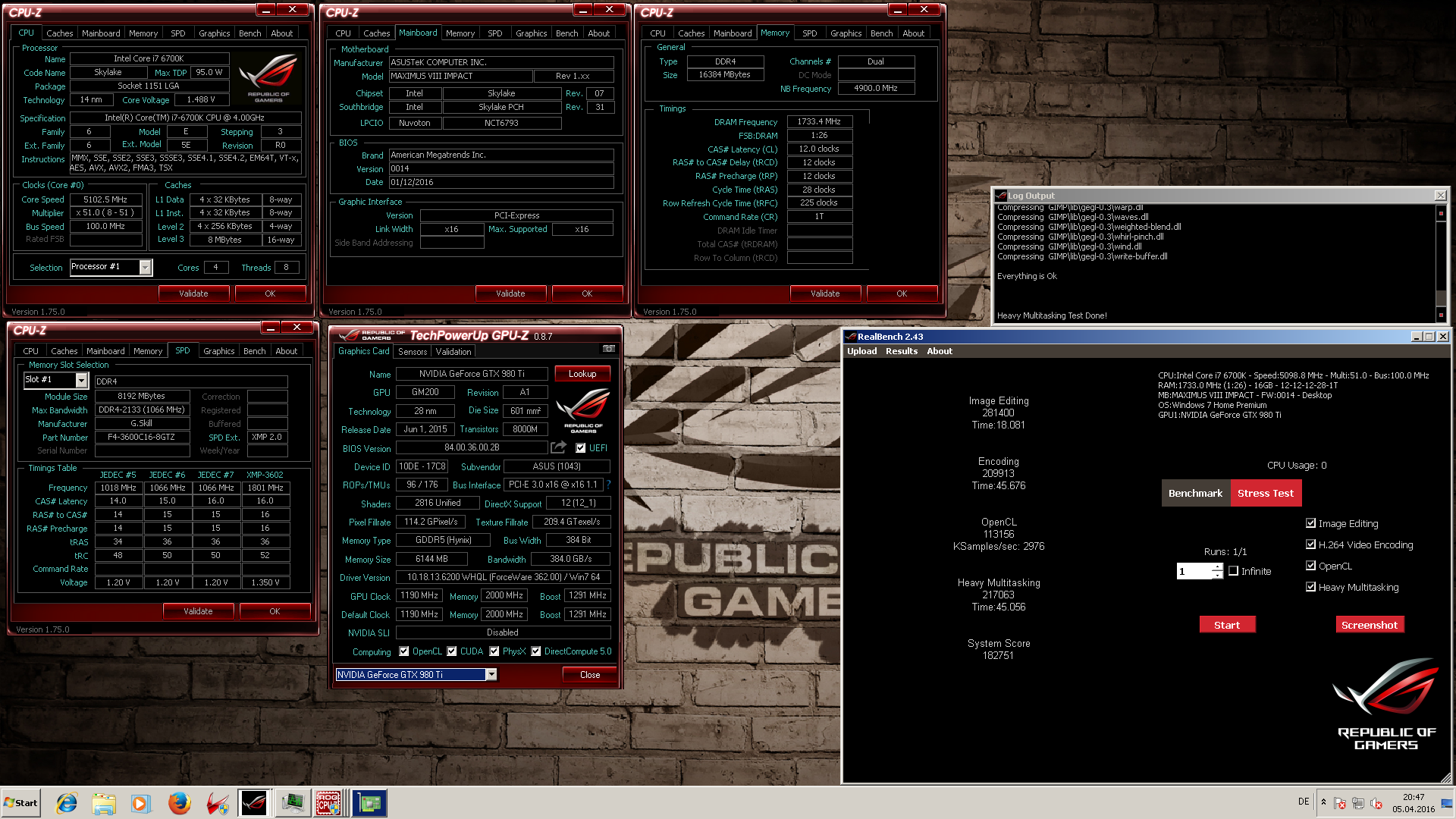
Task: Open Firefox from the taskbar
Action: [179, 803]
